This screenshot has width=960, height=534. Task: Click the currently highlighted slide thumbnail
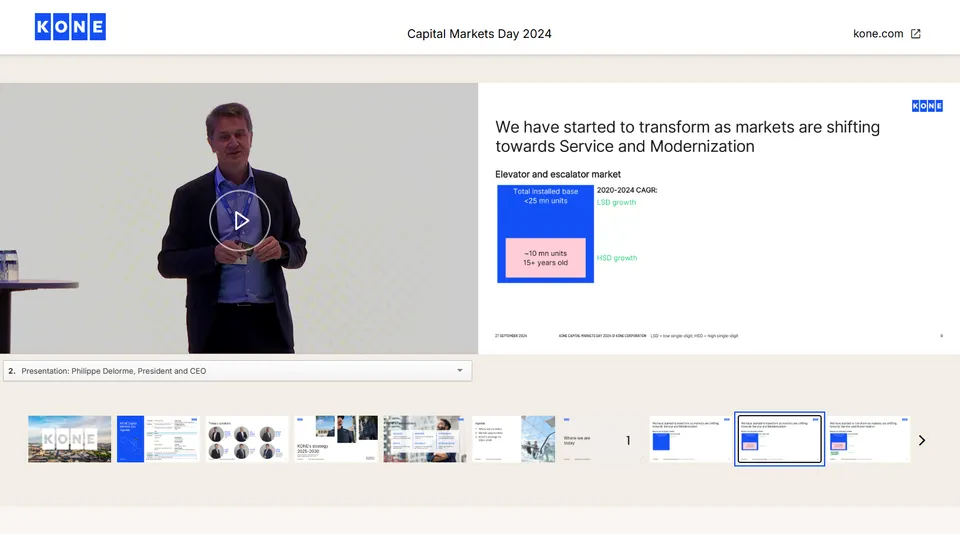coord(779,439)
